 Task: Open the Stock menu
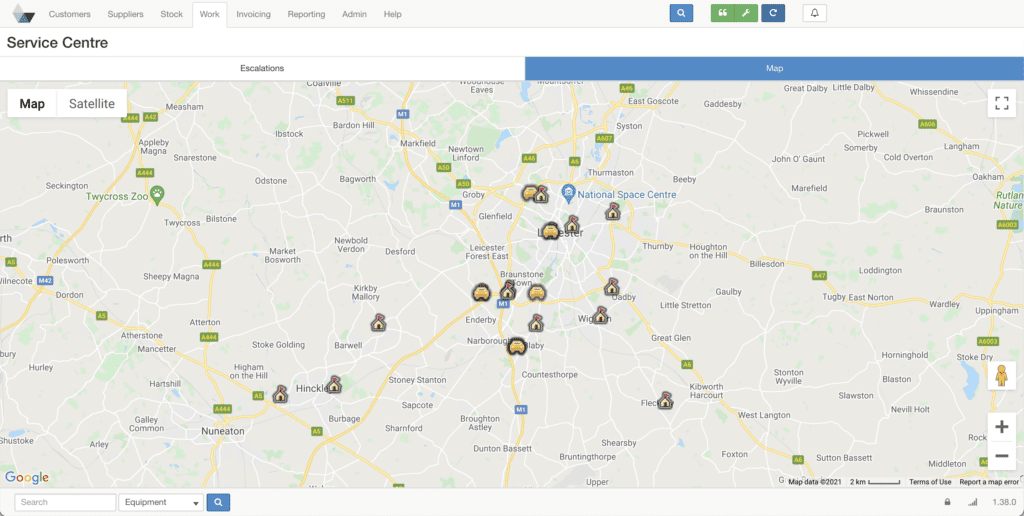click(172, 14)
